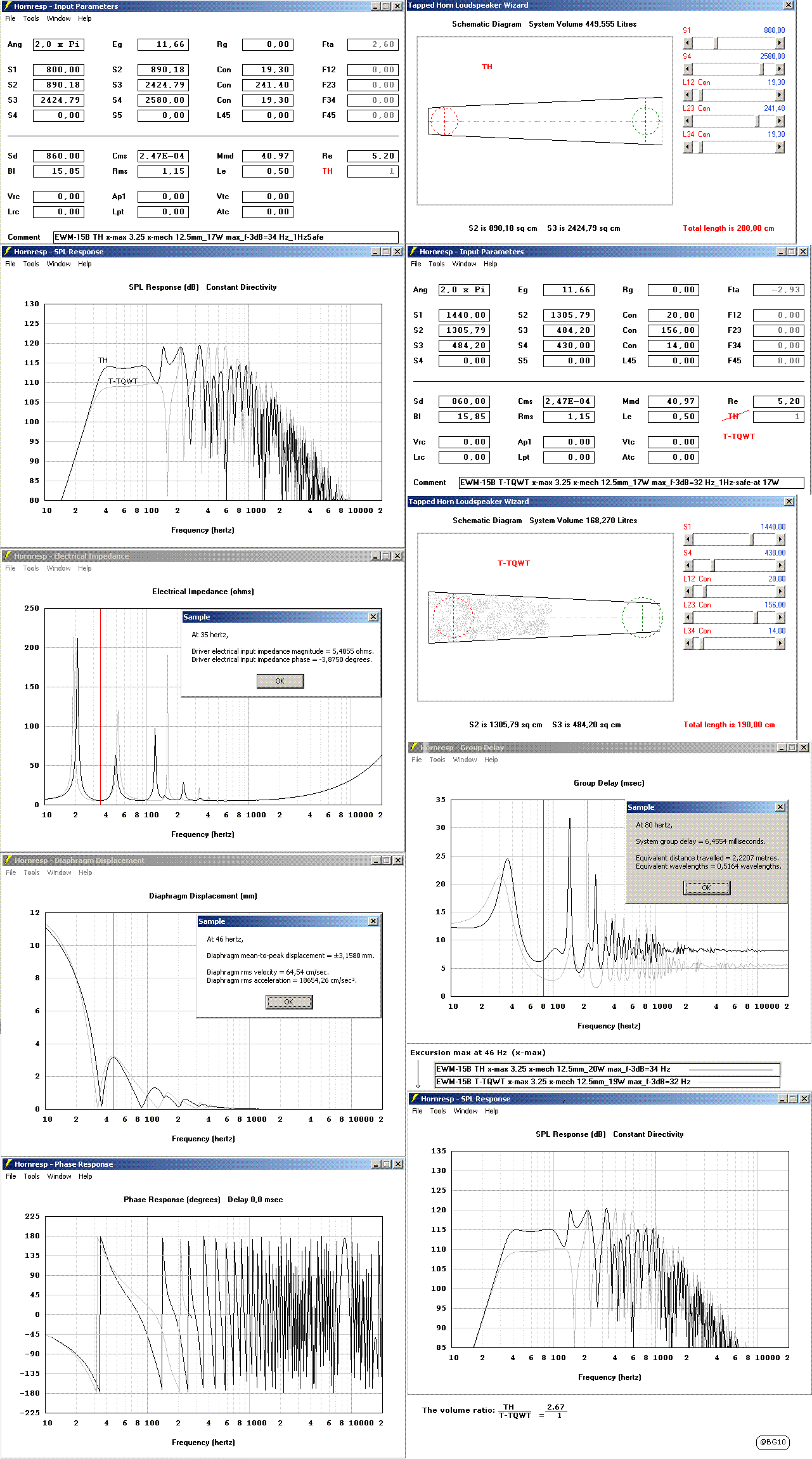Close the Sample dialog showing 35 hertz impedance
This screenshot has height=1459, width=812.
coord(373,617)
